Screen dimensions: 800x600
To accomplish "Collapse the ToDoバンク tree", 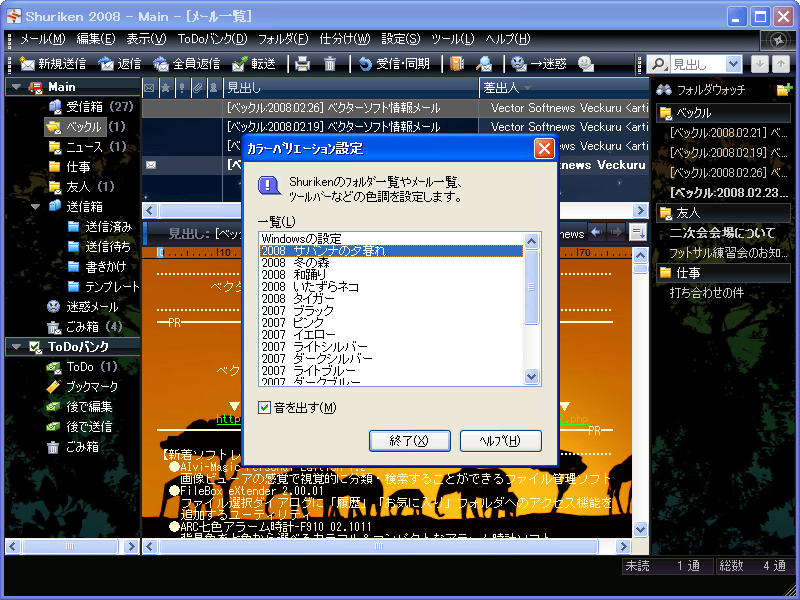I will pyautogui.click(x=16, y=347).
